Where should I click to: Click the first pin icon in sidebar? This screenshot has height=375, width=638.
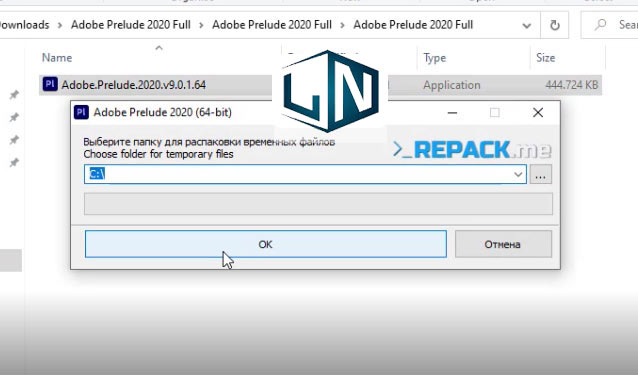click(x=14, y=95)
